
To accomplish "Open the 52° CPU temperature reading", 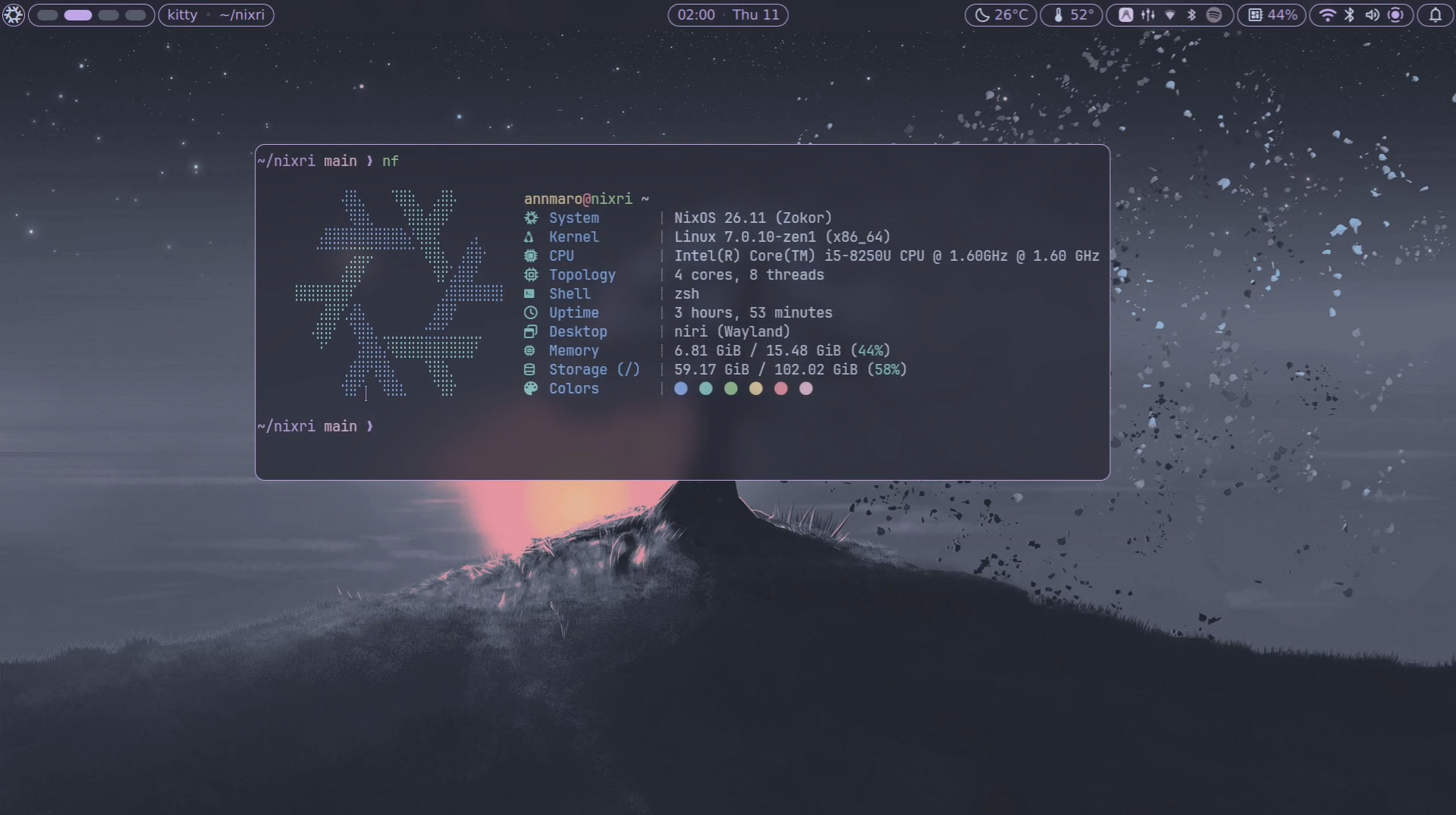I will coord(1082,15).
